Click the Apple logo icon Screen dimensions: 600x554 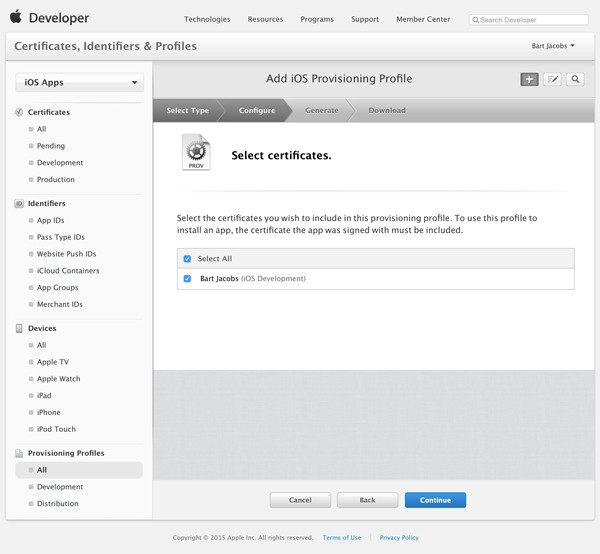click(x=16, y=17)
